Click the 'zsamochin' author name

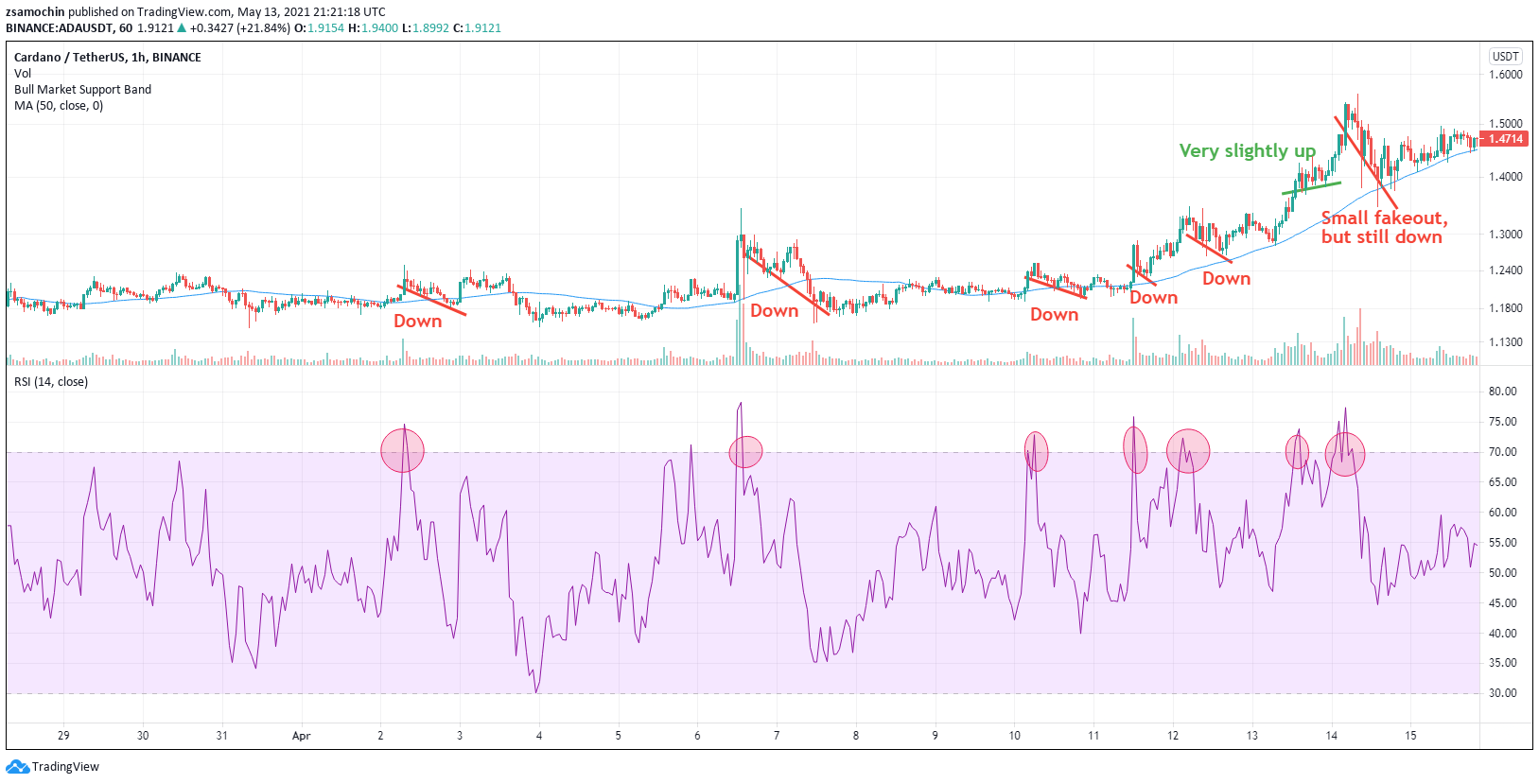click(35, 12)
